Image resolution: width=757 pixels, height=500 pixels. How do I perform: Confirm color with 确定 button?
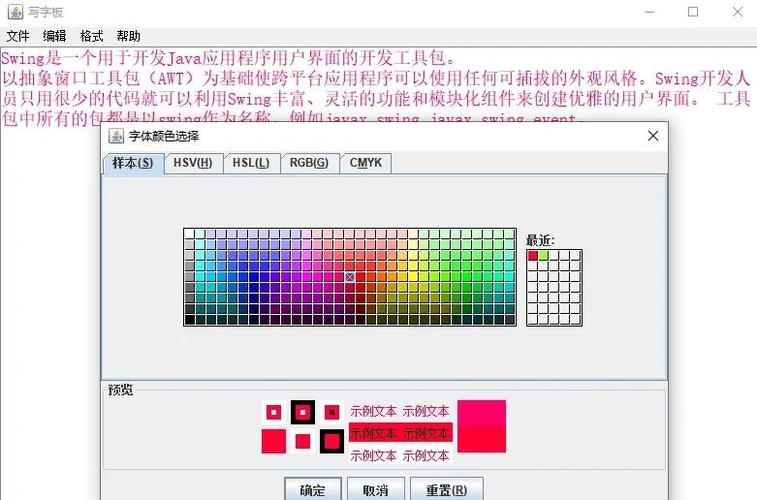[x=313, y=489]
